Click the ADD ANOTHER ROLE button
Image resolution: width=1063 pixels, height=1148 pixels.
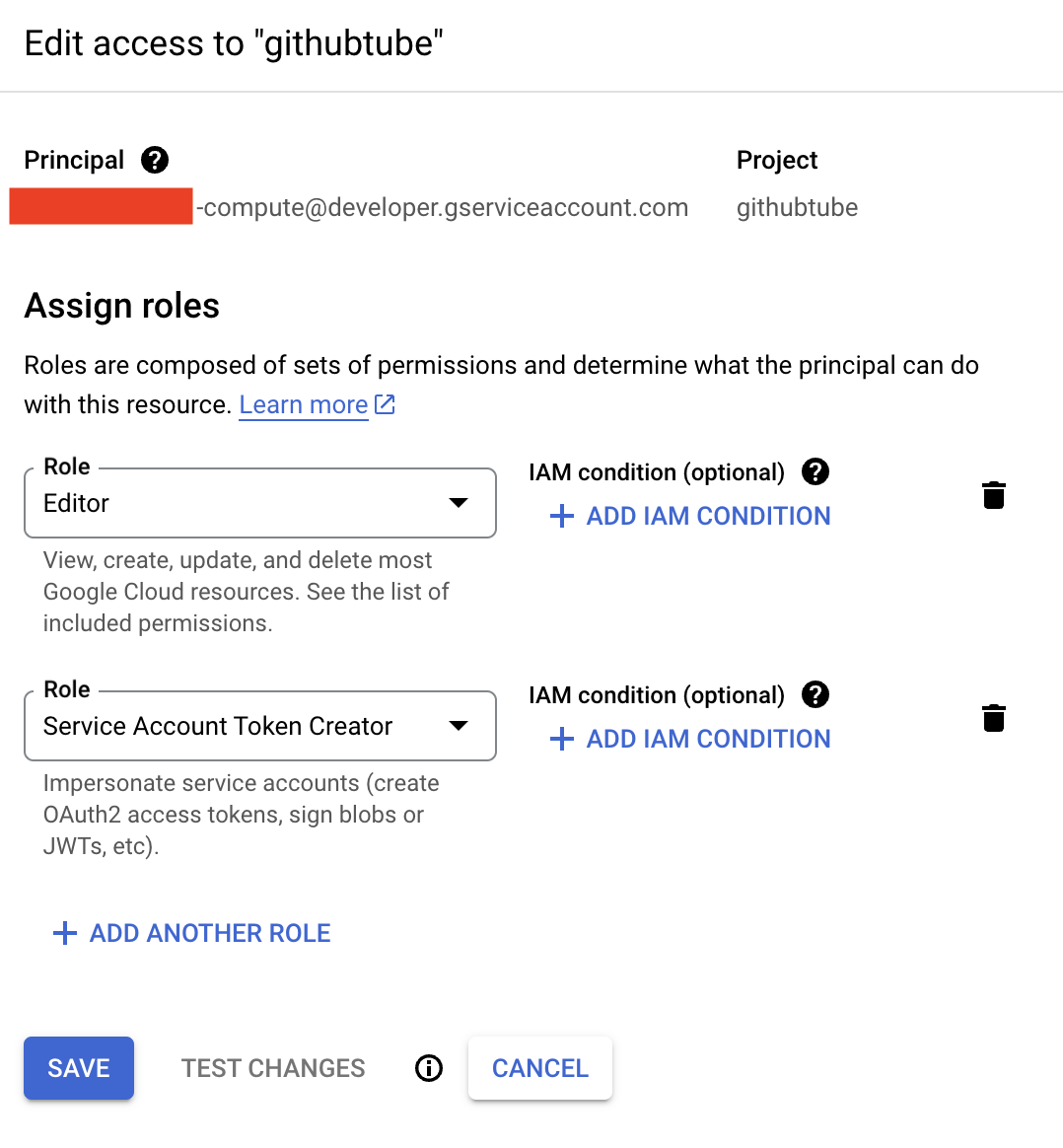coord(209,933)
